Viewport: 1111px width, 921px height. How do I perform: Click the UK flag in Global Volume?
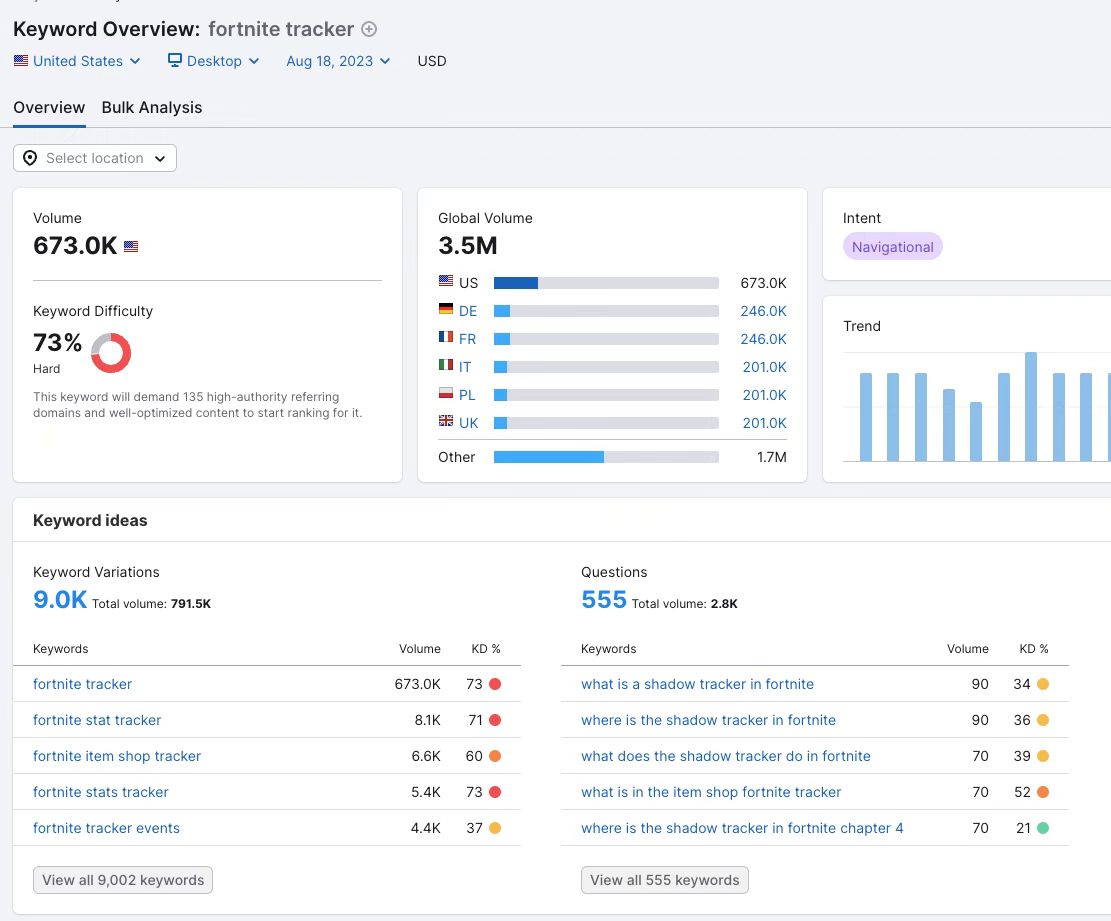[x=446, y=421]
